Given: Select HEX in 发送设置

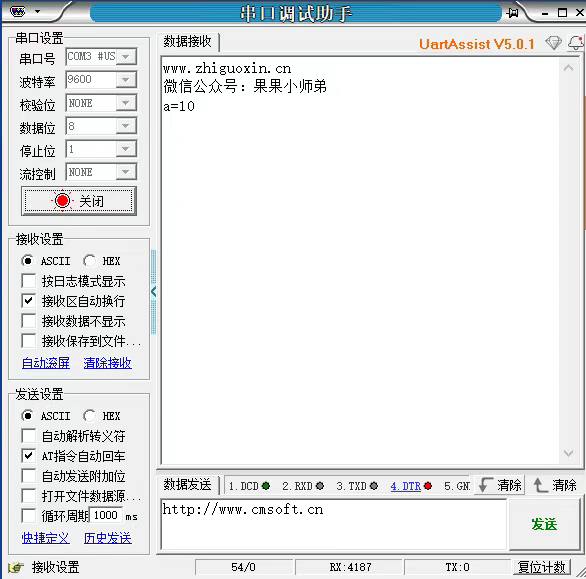Looking at the screenshot, I should tap(90, 416).
